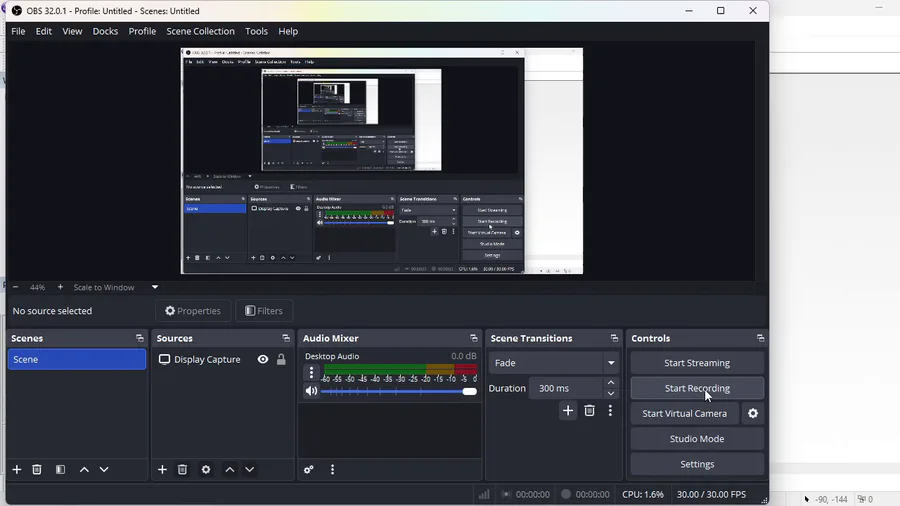900x506 pixels.
Task: Add a new scene with plus icon
Action: (17, 469)
